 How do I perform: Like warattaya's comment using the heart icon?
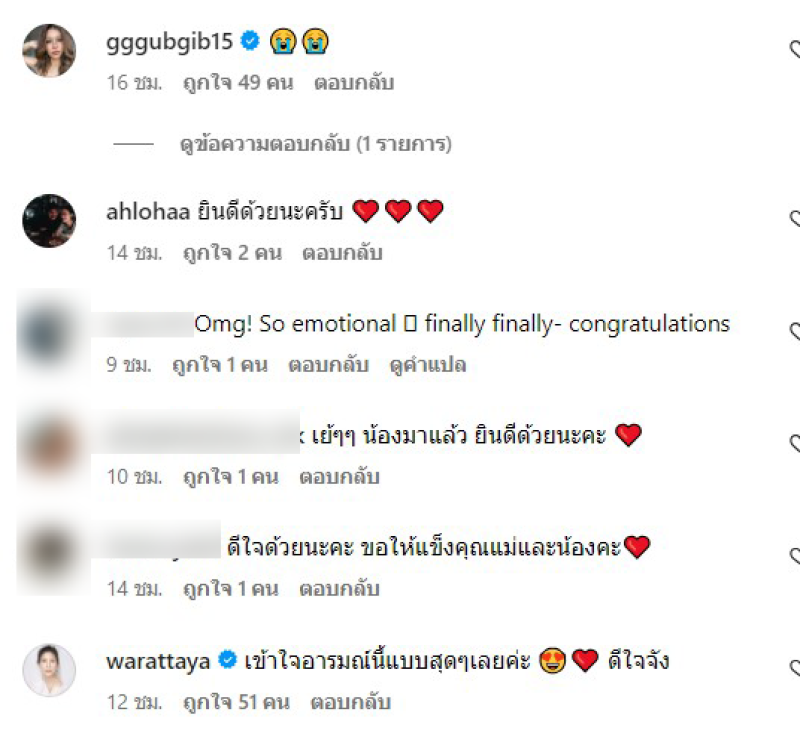[x=795, y=668]
